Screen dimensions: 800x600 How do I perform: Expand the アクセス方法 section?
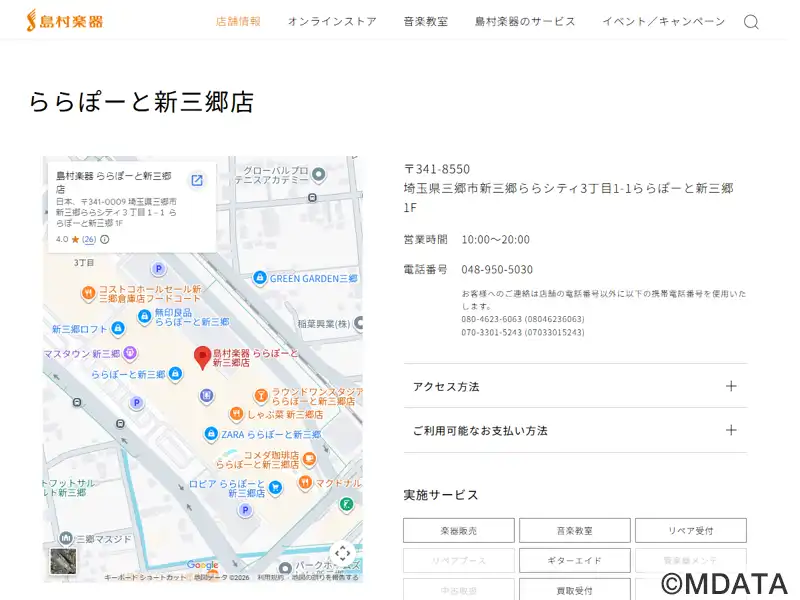(x=575, y=386)
